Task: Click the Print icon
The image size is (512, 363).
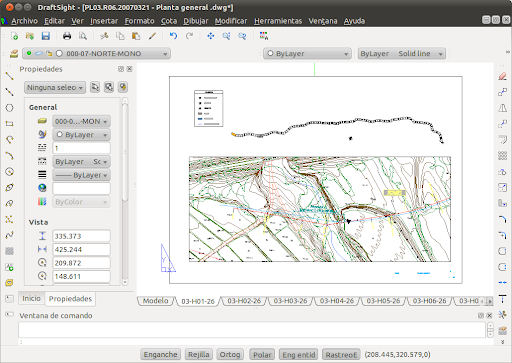Action: (x=67, y=36)
